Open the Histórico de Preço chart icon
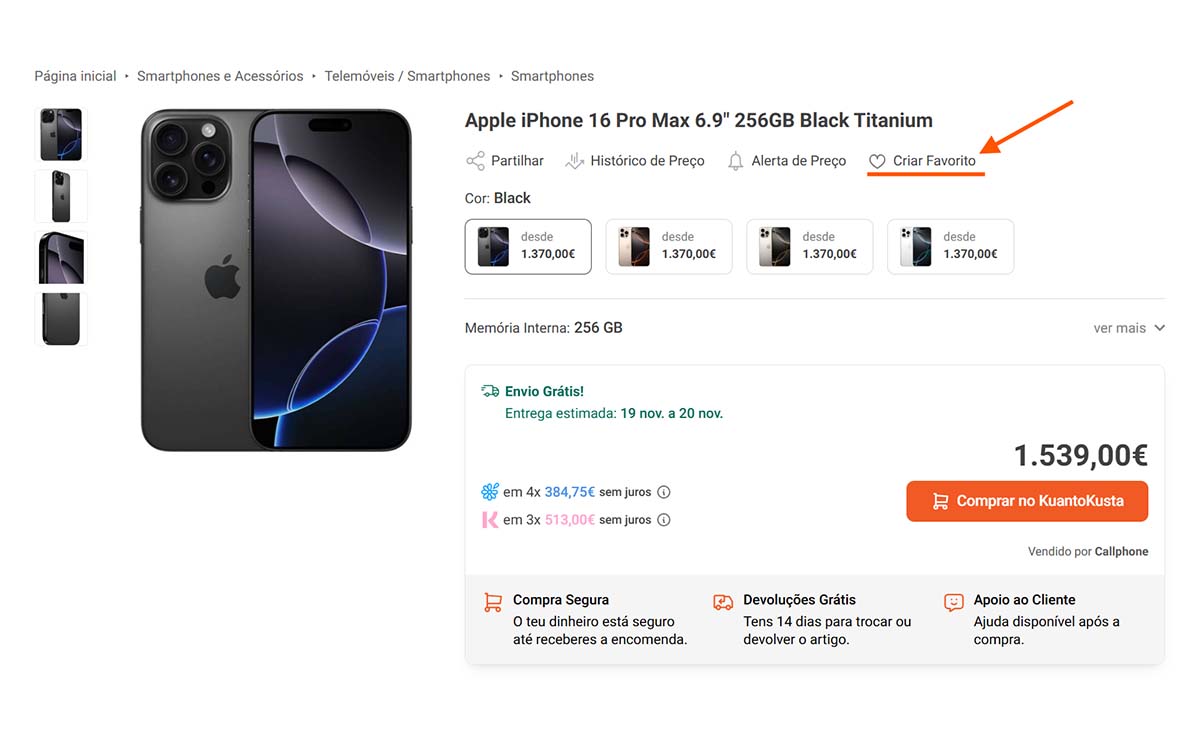 coord(574,161)
